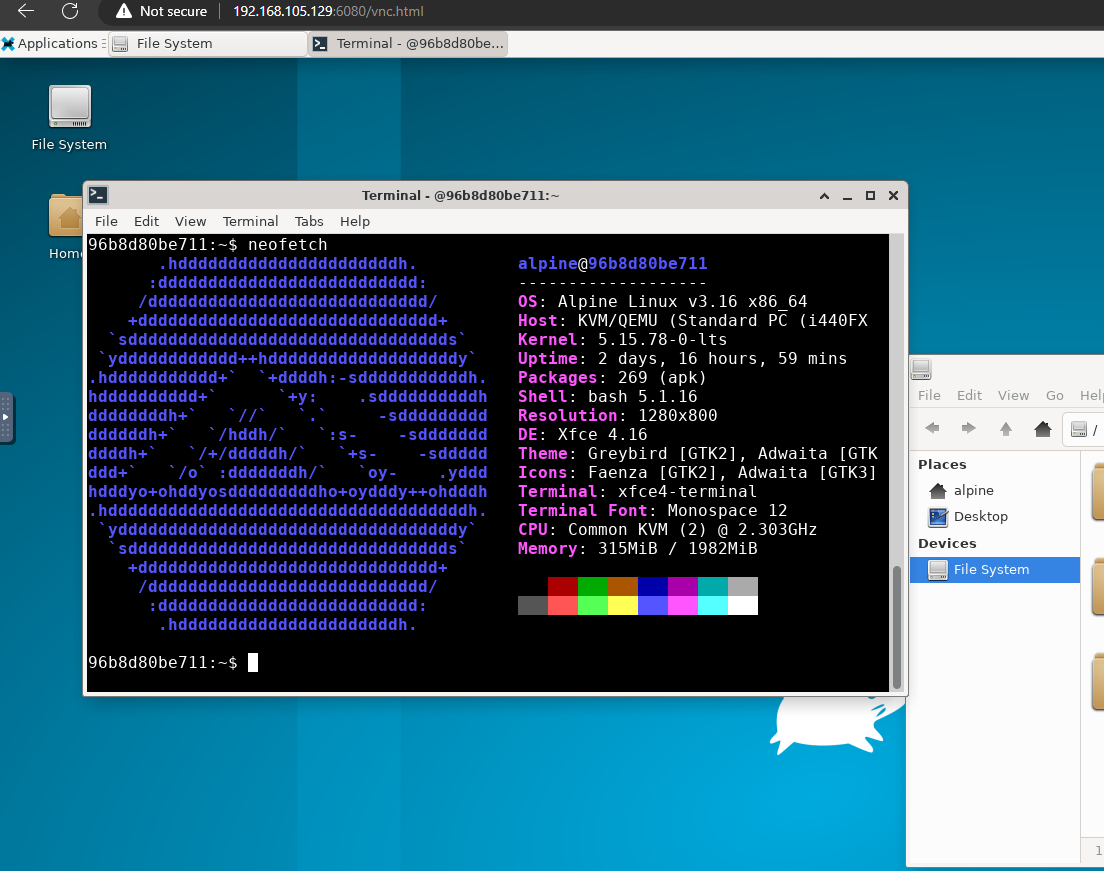Switch to File System taskbar button

click(x=207, y=44)
